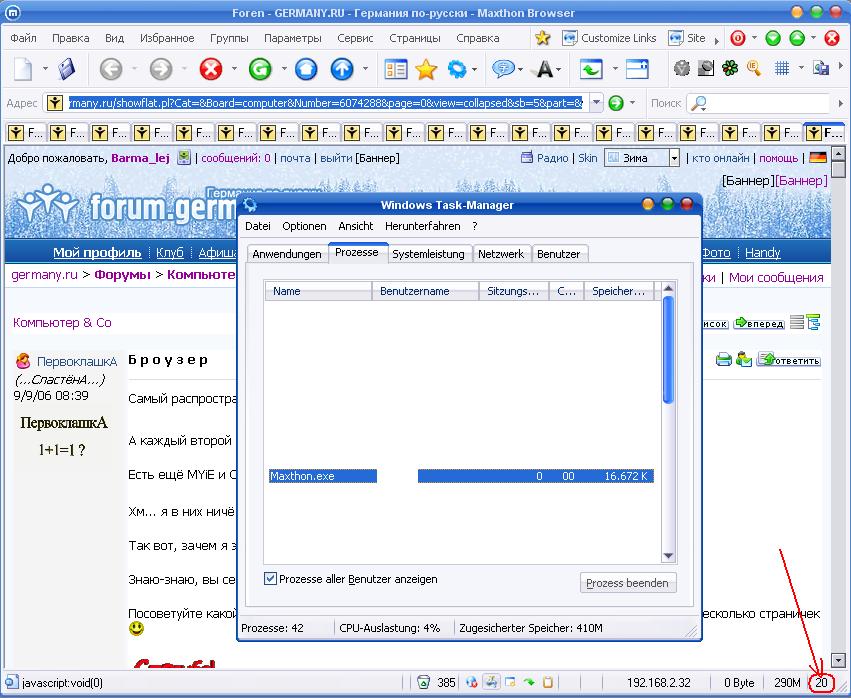The image size is (851, 698).
Task: Click the clipboard icon in status bar
Action: click(548, 682)
